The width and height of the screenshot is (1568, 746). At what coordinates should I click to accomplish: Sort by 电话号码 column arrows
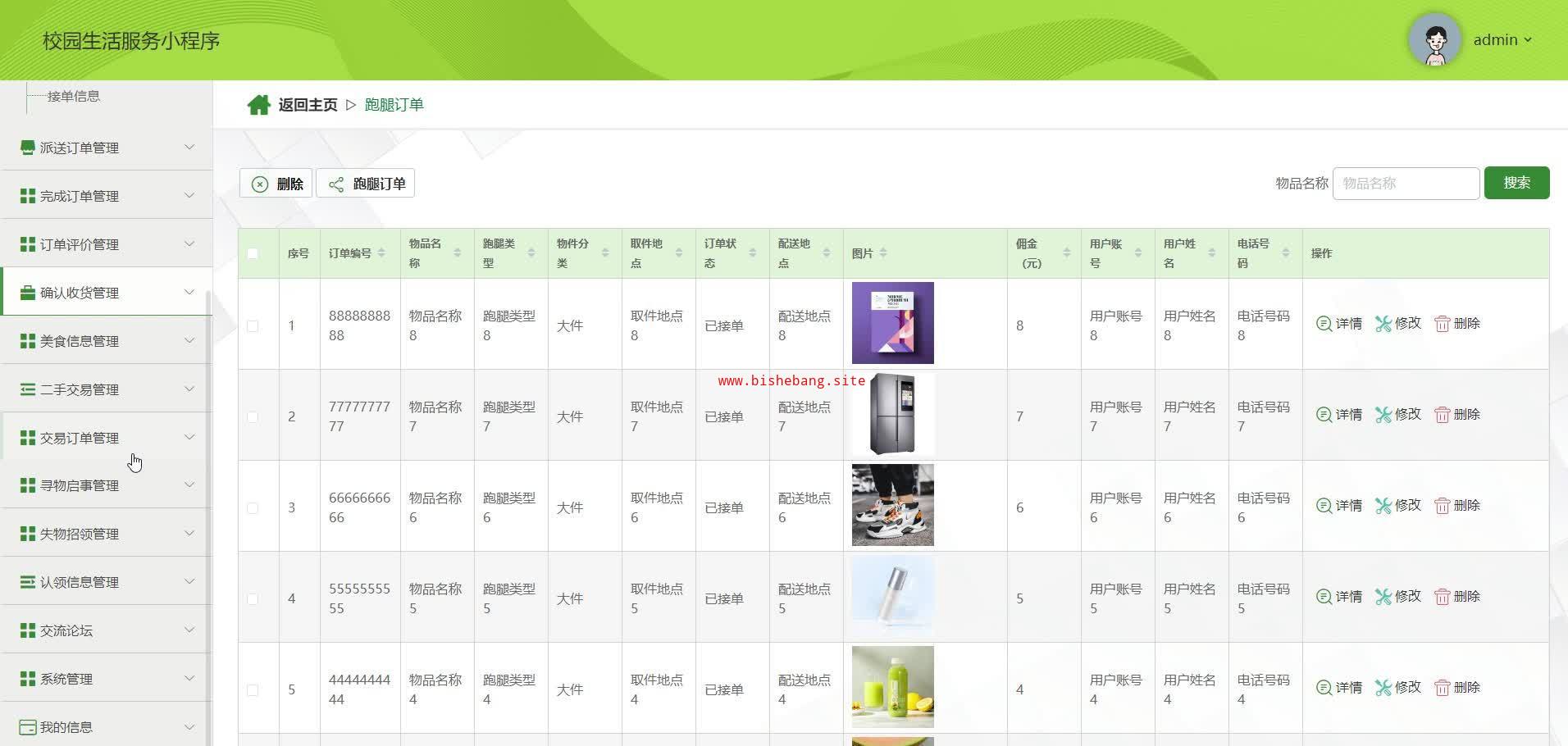pos(1286,253)
